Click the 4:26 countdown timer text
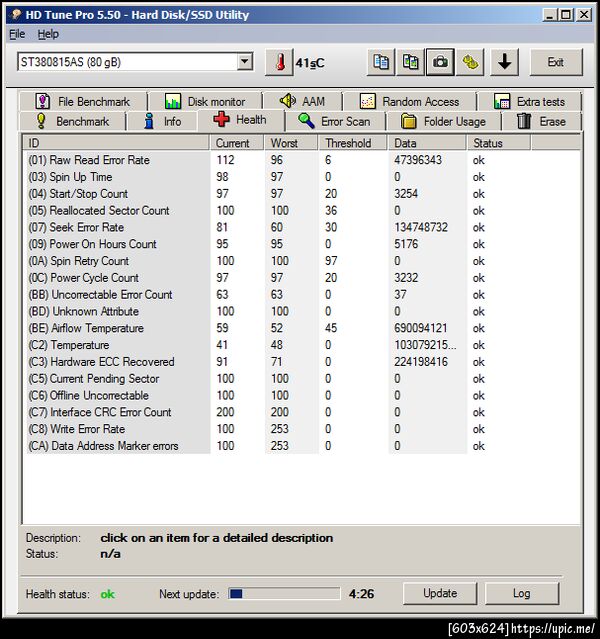This screenshot has height=639, width=600. pos(361,594)
